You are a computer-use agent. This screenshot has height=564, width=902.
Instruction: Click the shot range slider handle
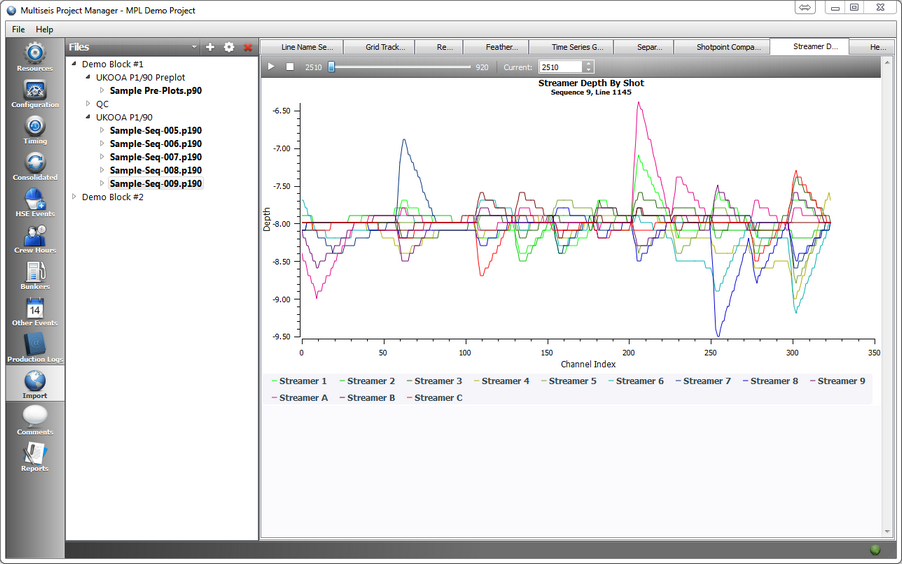pyautogui.click(x=331, y=67)
